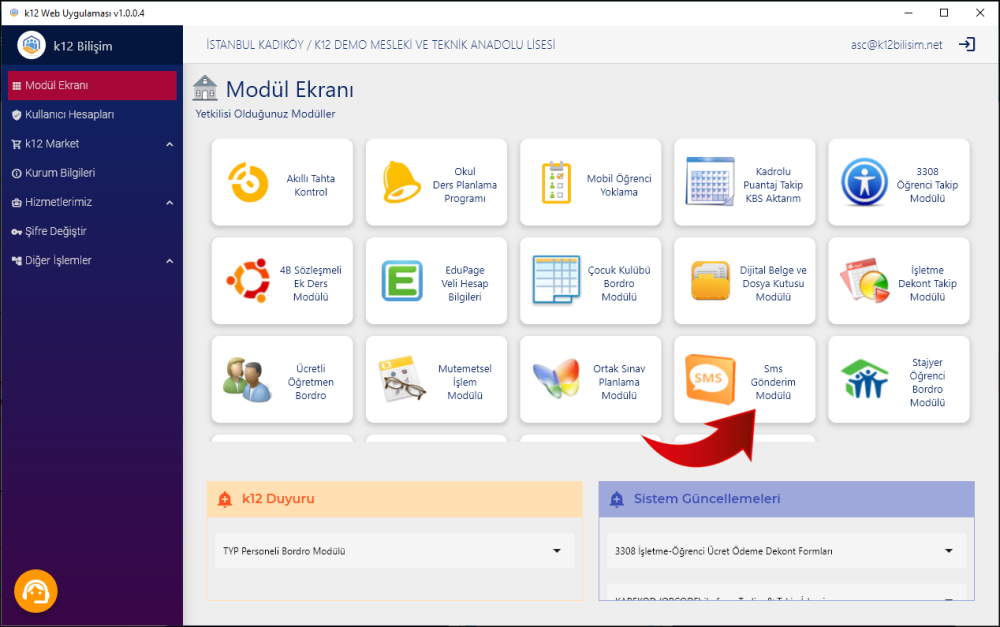Click the Sistem Güncellemeleri panel header
Image resolution: width=1000 pixels, height=627 pixels.
point(786,499)
